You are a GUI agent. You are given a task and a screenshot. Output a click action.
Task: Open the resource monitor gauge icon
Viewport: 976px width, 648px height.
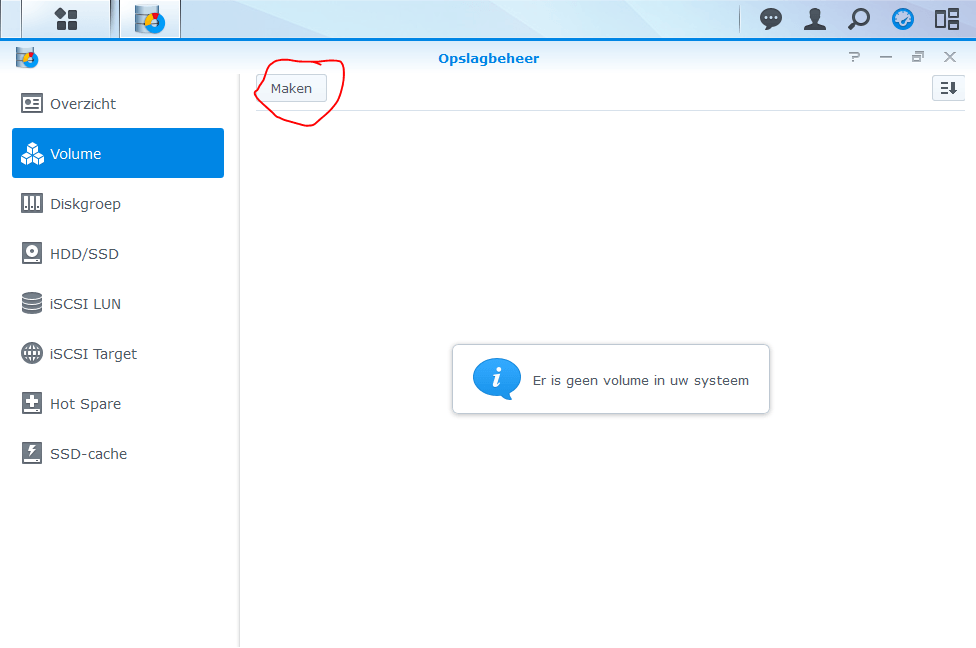903,18
